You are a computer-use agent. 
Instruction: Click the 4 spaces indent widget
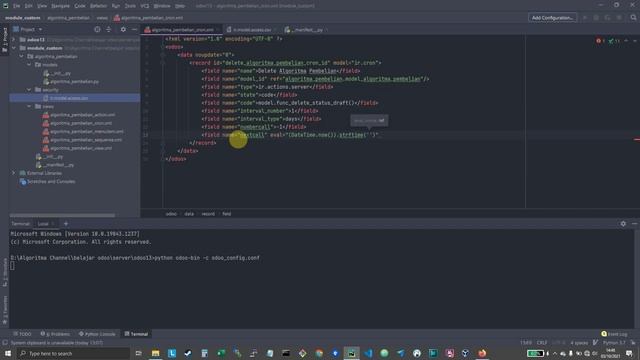(579, 343)
